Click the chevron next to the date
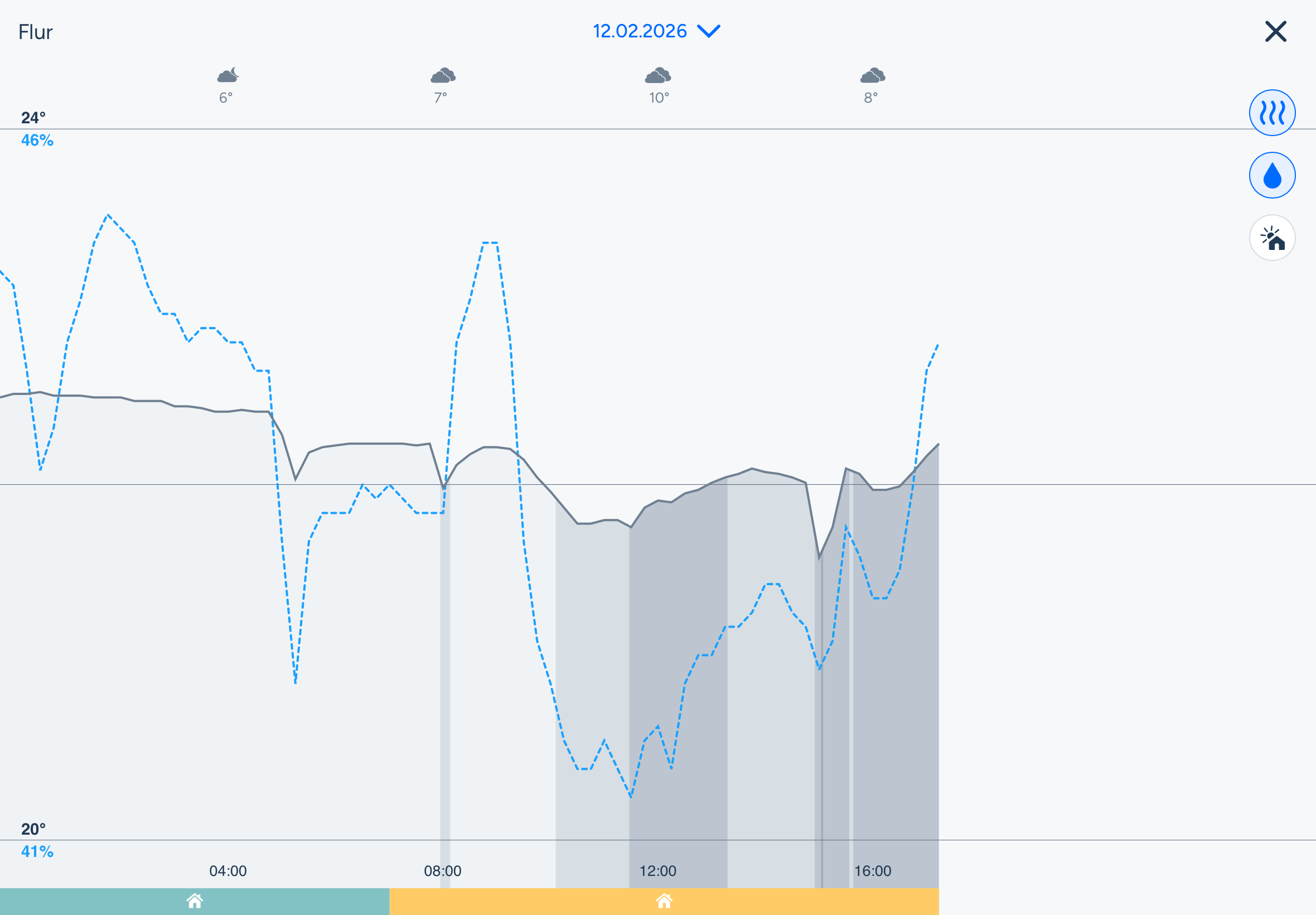This screenshot has height=915, width=1316. point(709,31)
